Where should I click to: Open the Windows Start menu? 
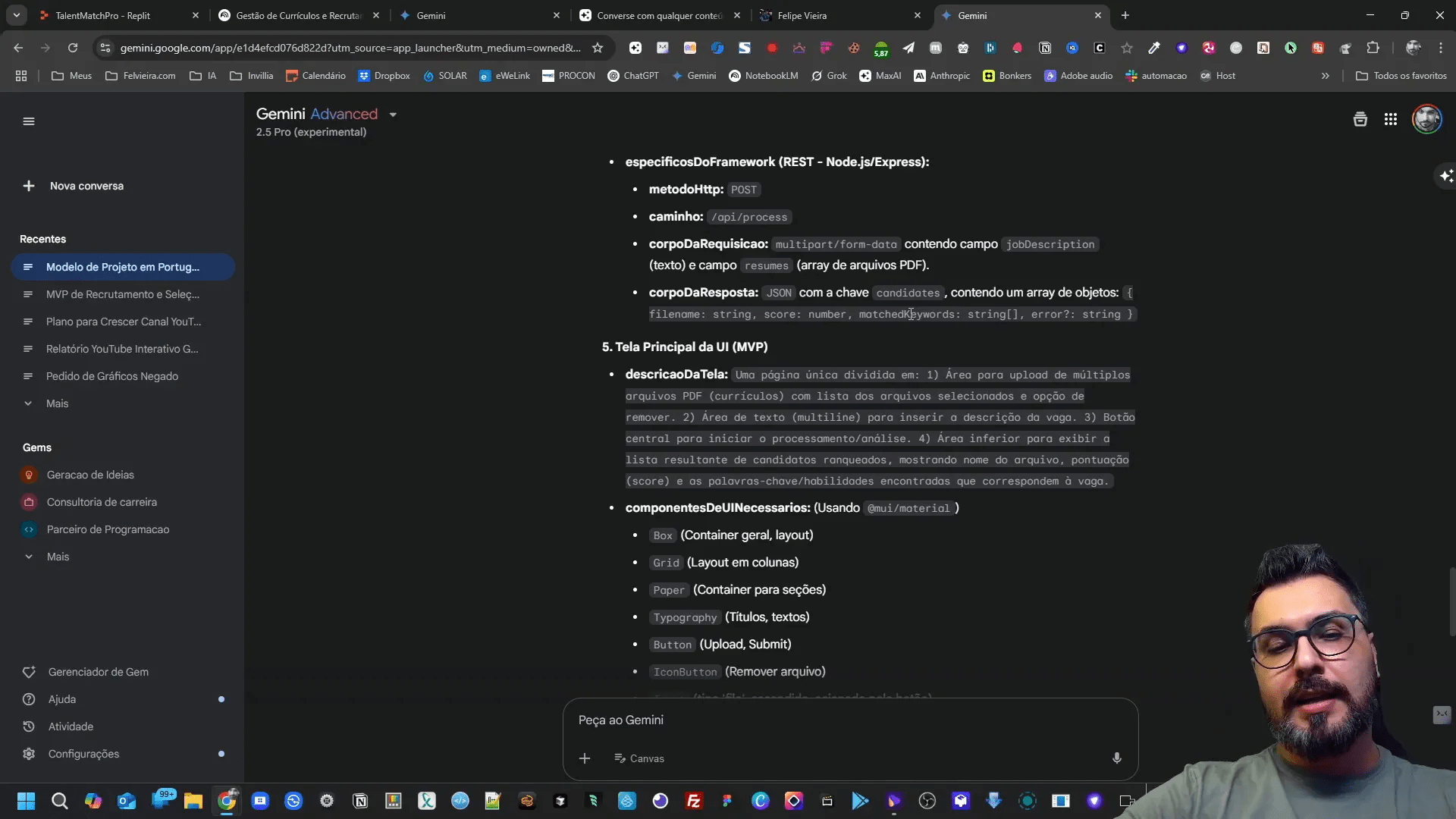point(27,801)
